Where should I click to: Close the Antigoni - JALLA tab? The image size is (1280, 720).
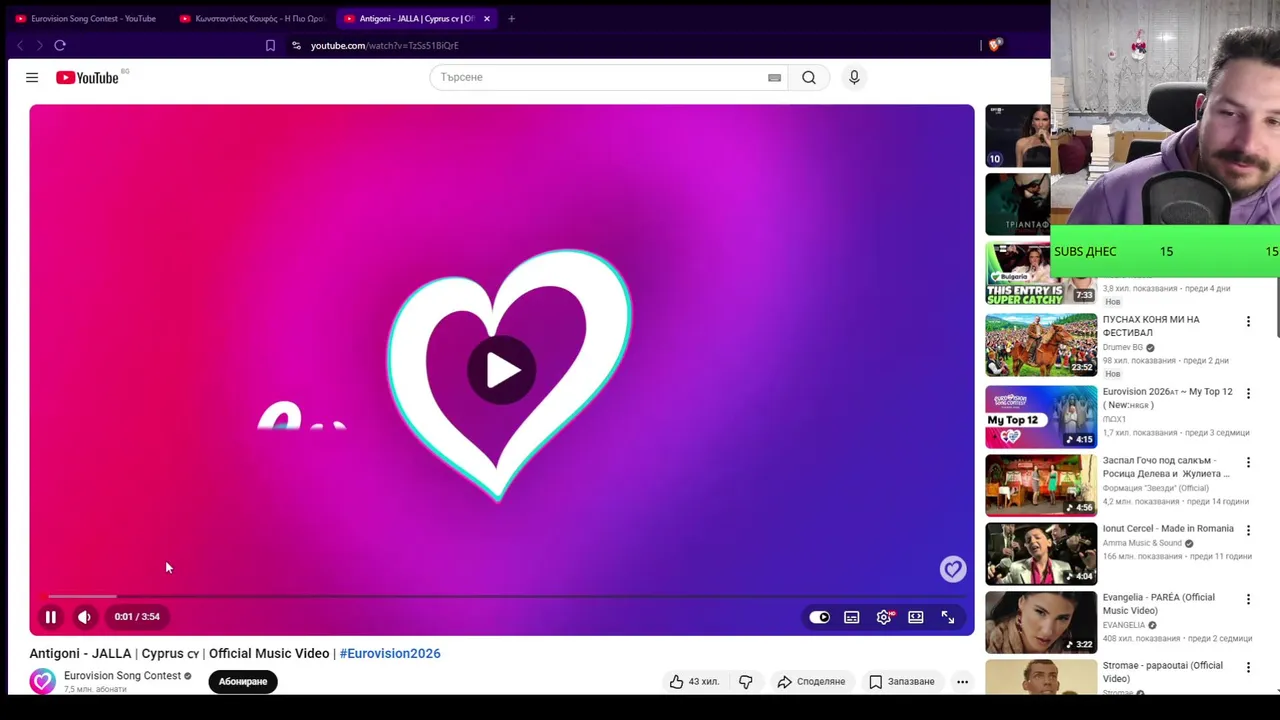tap(487, 18)
